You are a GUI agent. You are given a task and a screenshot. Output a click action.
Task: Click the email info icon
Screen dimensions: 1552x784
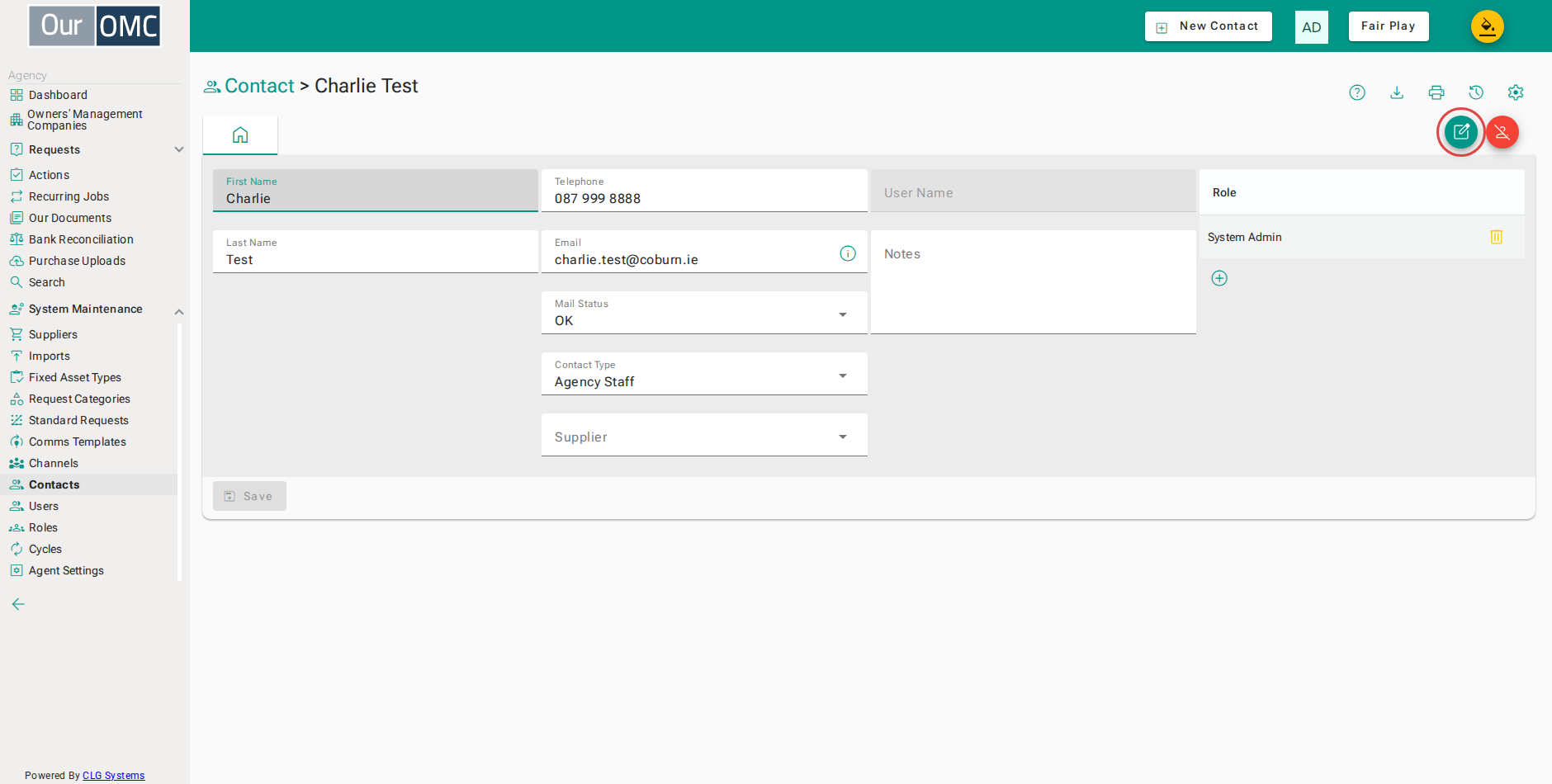[x=848, y=253]
